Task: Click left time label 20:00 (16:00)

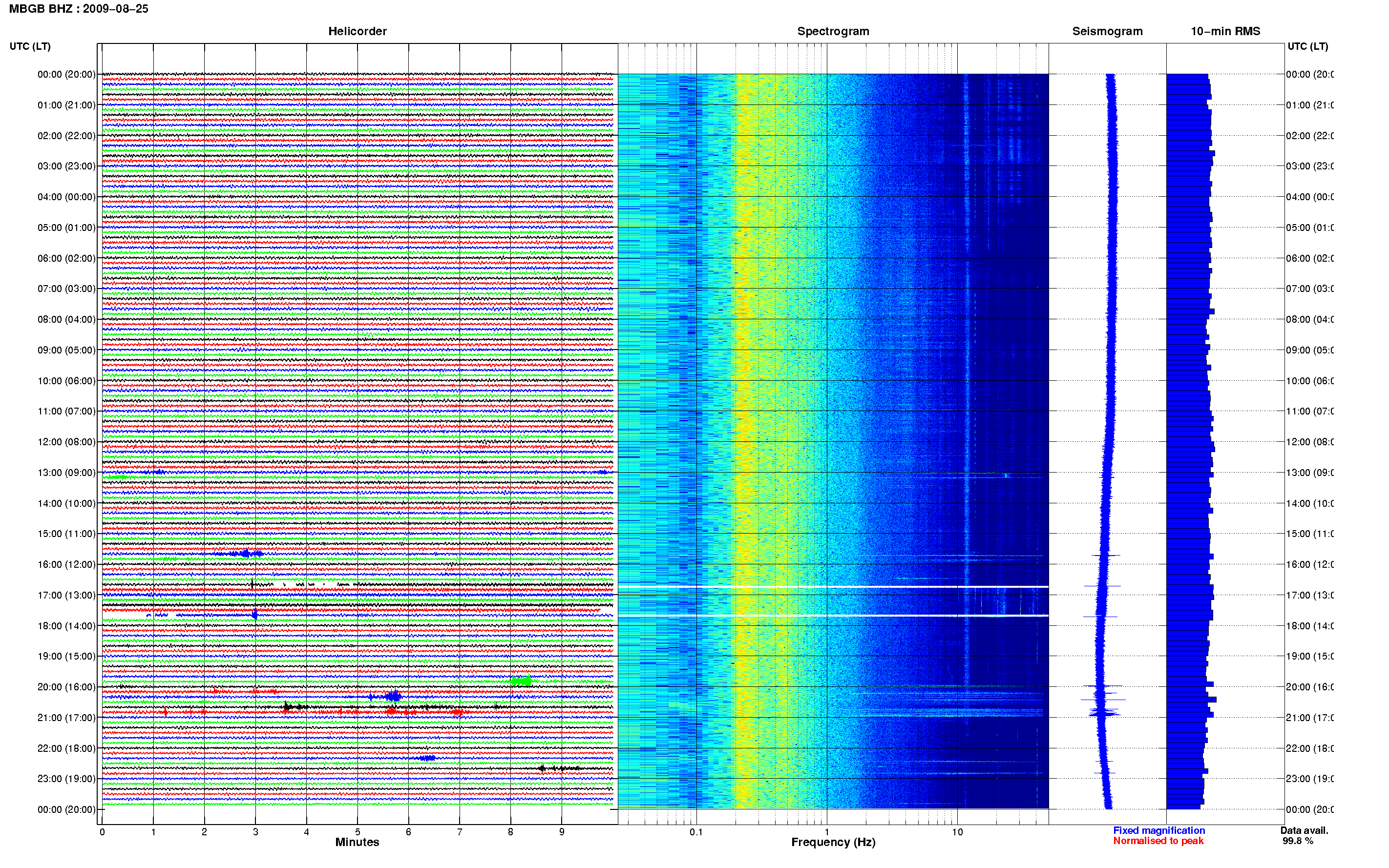Action: pos(66,686)
